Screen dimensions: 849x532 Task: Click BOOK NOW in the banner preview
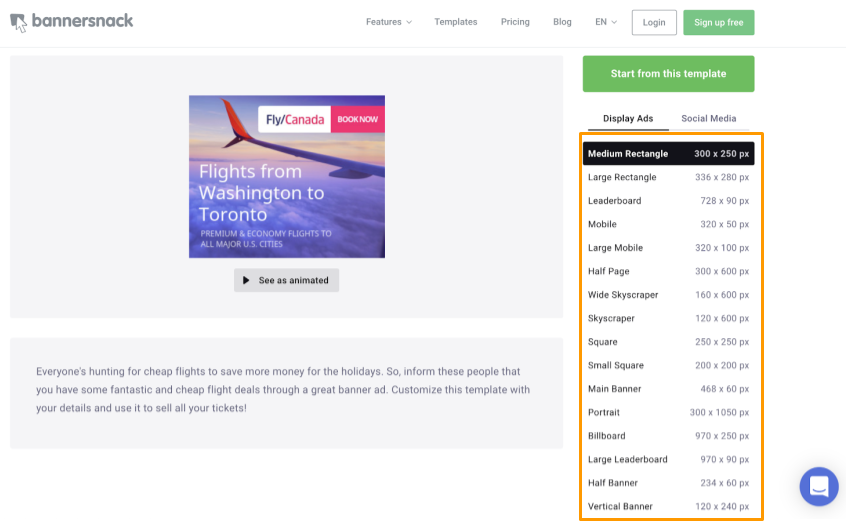[x=357, y=120]
